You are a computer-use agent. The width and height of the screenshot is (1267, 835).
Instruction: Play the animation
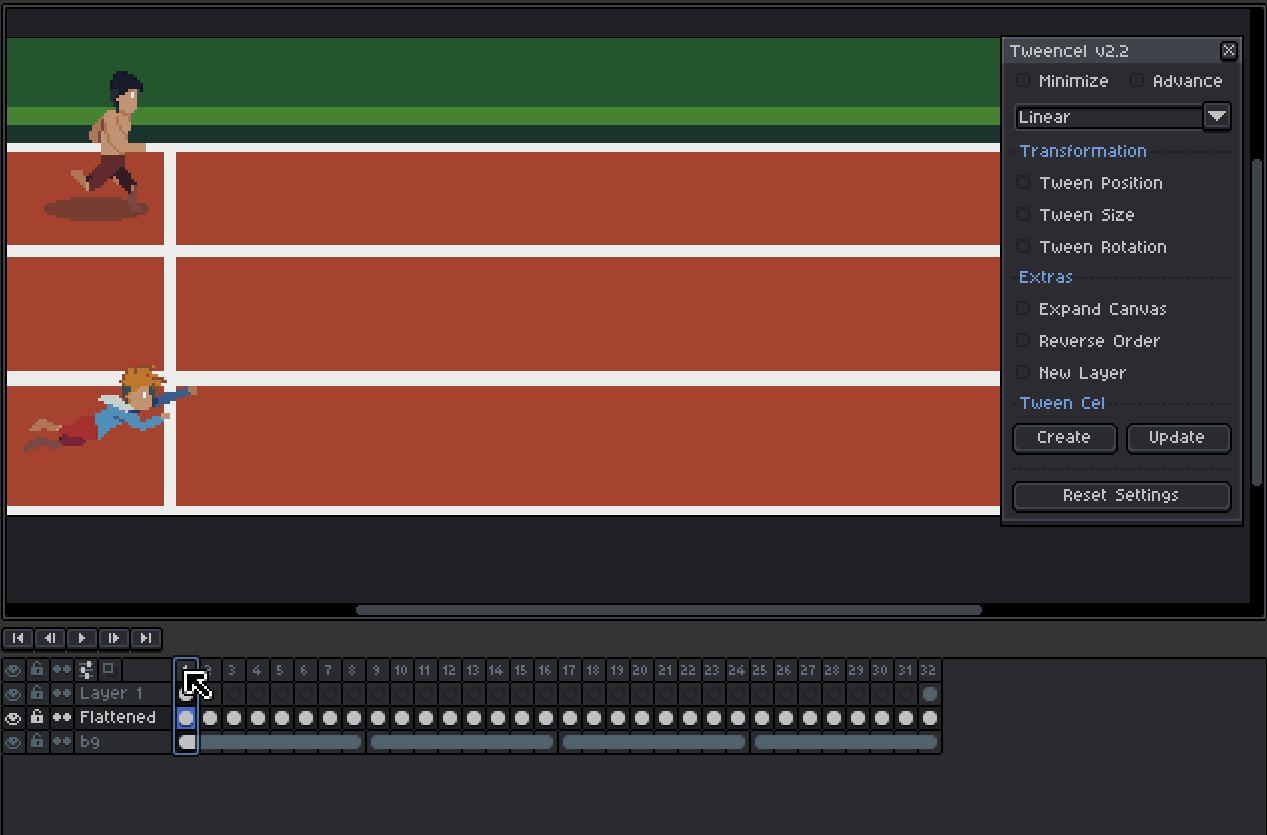pyautogui.click(x=81, y=638)
